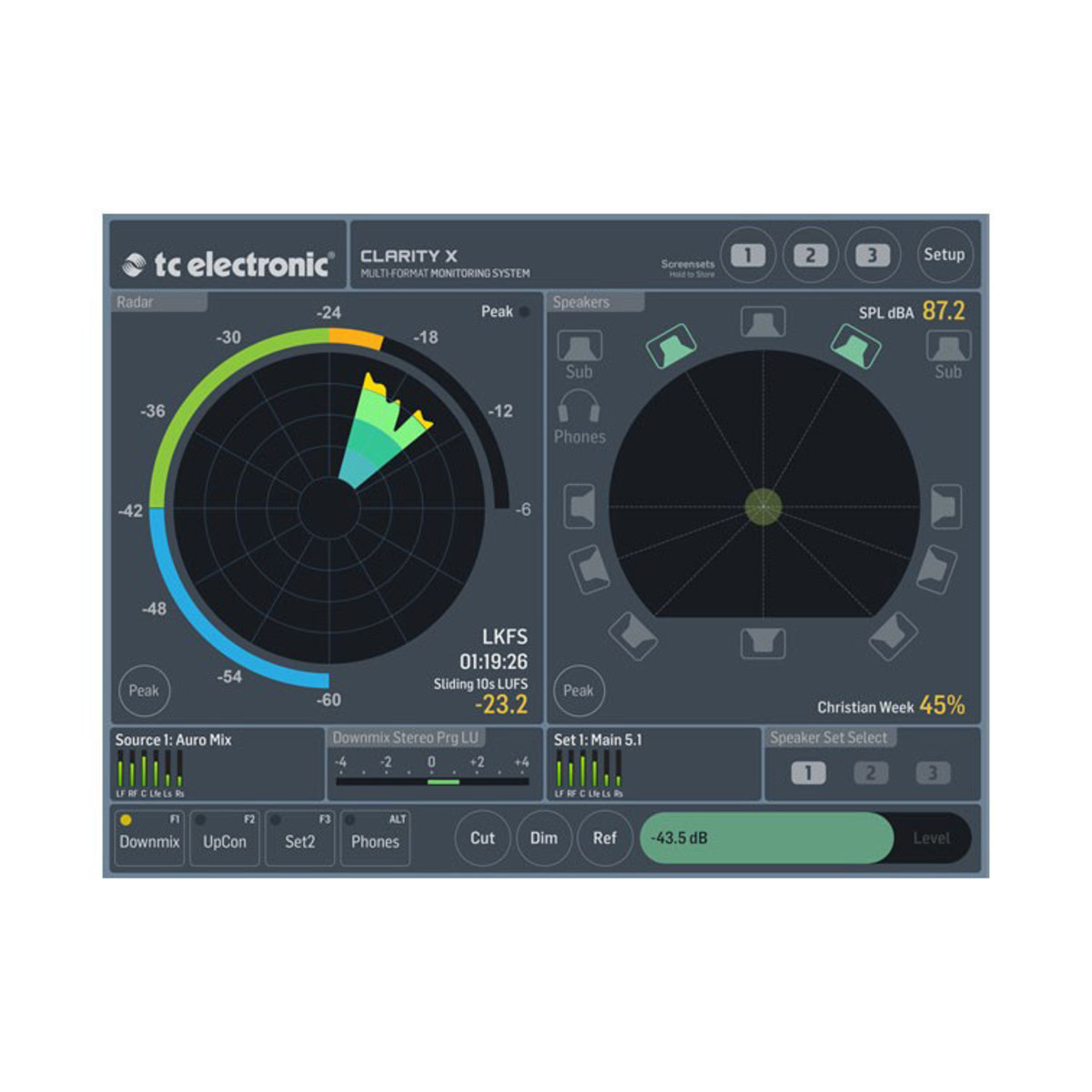Mute the active front right speaker
Screen dimensions: 1092x1092
(x=855, y=347)
